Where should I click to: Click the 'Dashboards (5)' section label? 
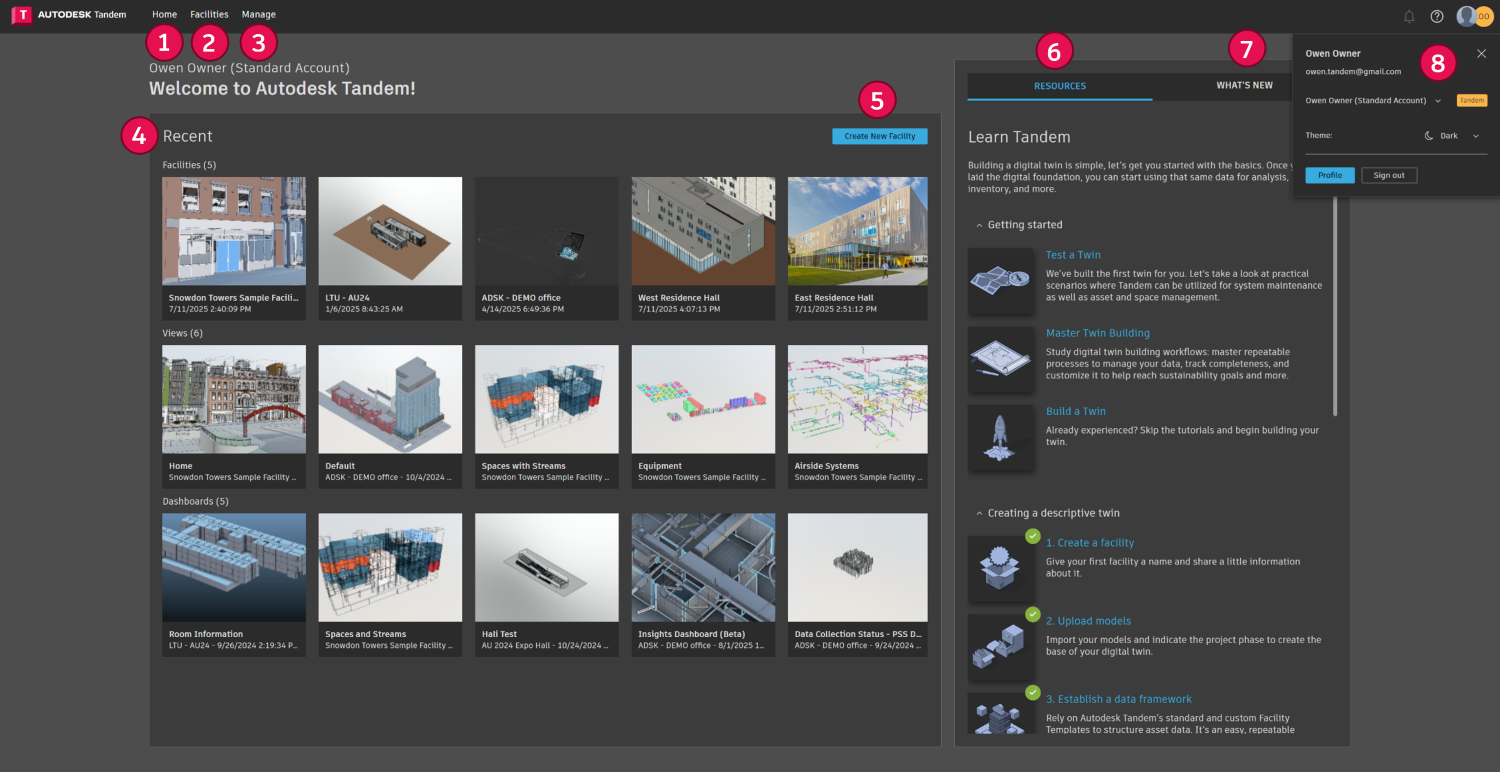coord(195,501)
